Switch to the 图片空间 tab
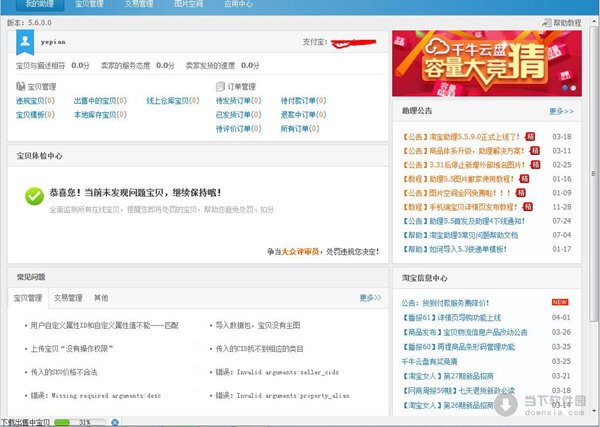600x427 pixels. (188, 4)
